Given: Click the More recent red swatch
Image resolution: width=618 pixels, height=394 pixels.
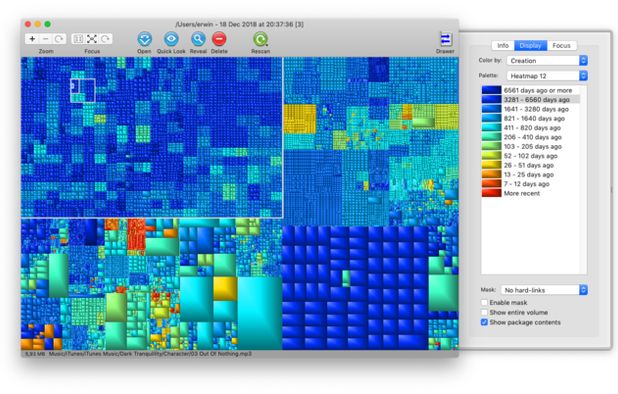Looking at the screenshot, I should pyautogui.click(x=491, y=193).
